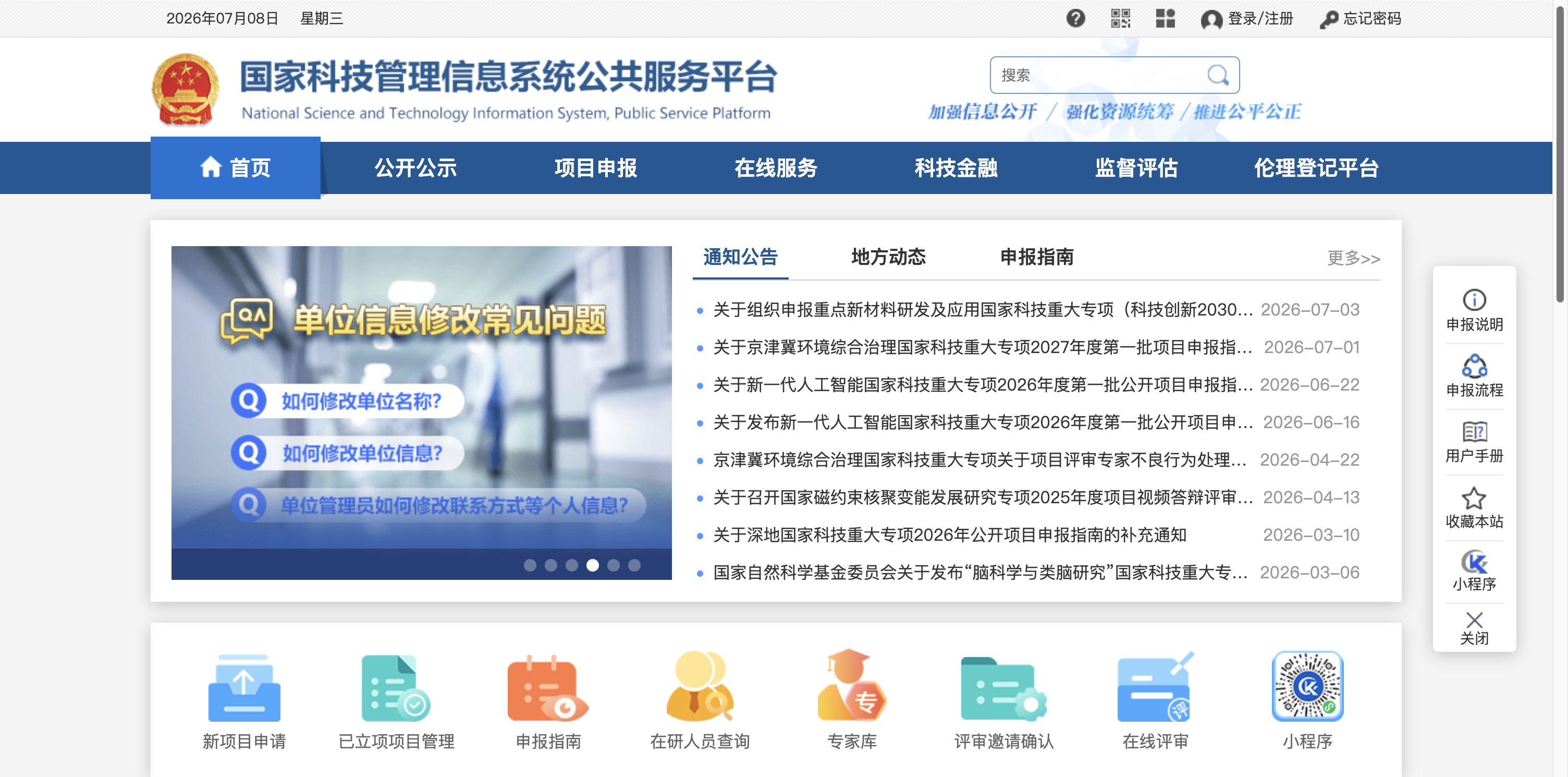Open the 项目申报 menu
This screenshot has height=777, width=1568.
(596, 167)
